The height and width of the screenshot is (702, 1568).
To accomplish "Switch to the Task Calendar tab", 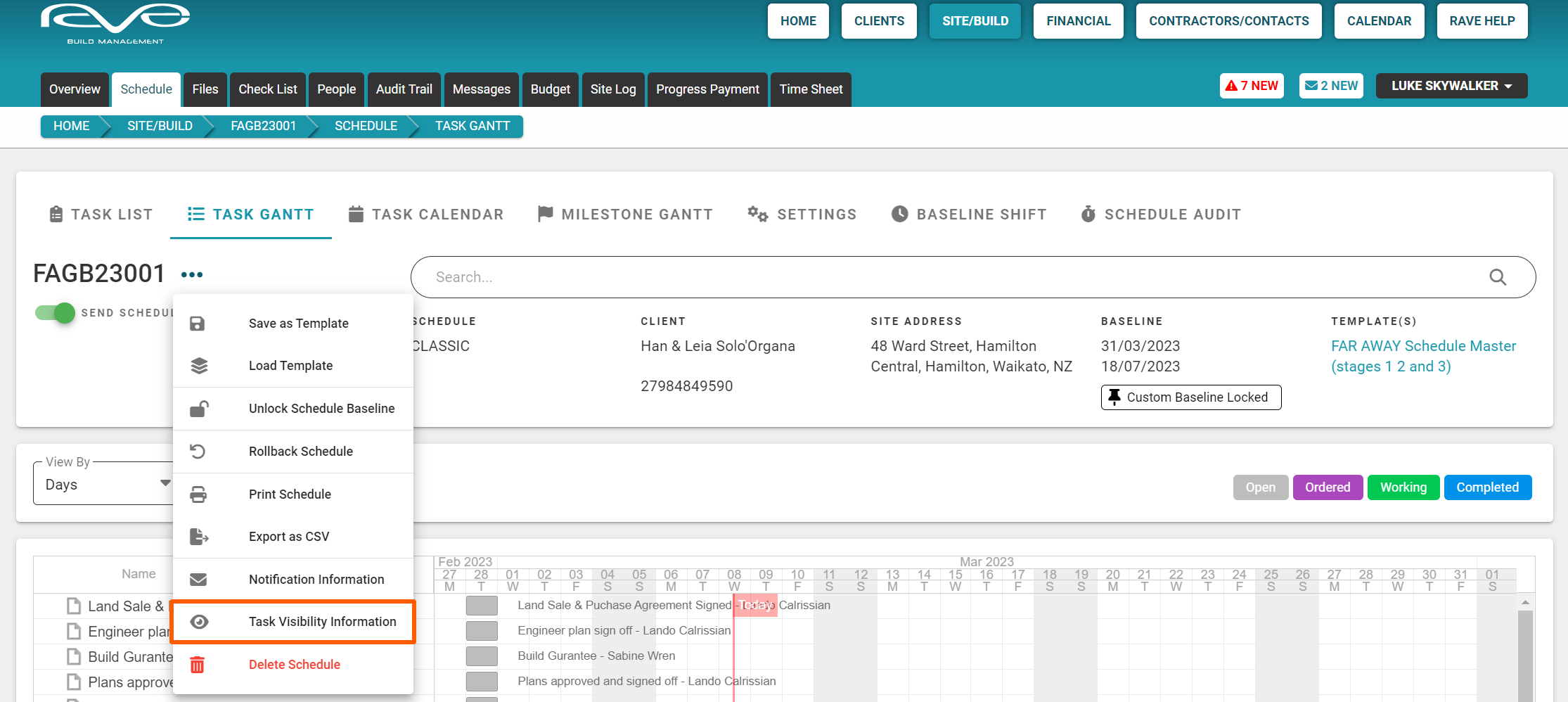I will click(x=426, y=215).
